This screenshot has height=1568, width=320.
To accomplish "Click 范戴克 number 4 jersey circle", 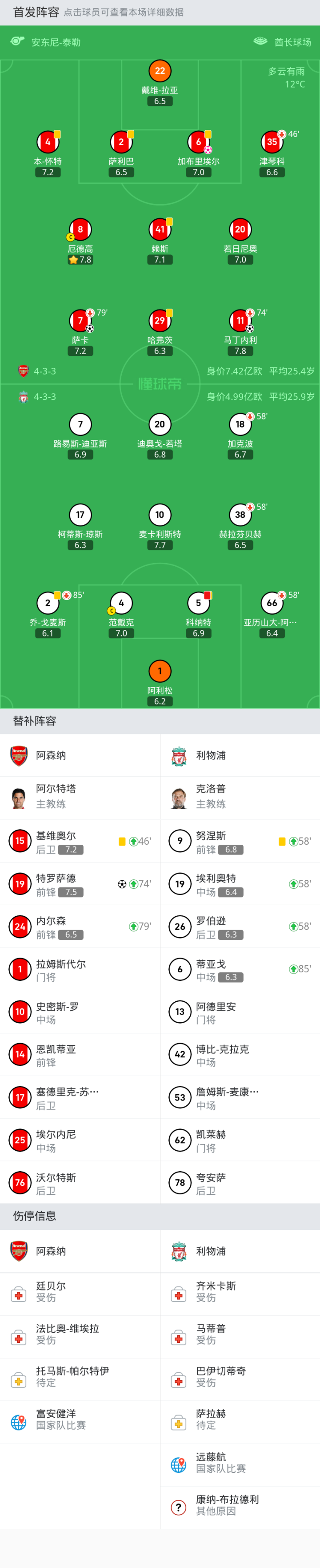I will coord(121,603).
